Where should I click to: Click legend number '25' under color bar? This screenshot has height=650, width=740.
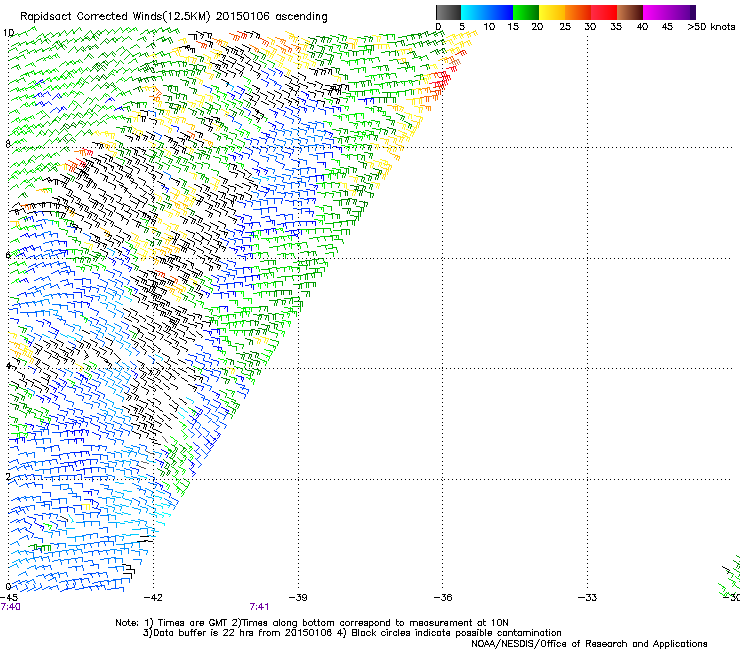point(565,27)
